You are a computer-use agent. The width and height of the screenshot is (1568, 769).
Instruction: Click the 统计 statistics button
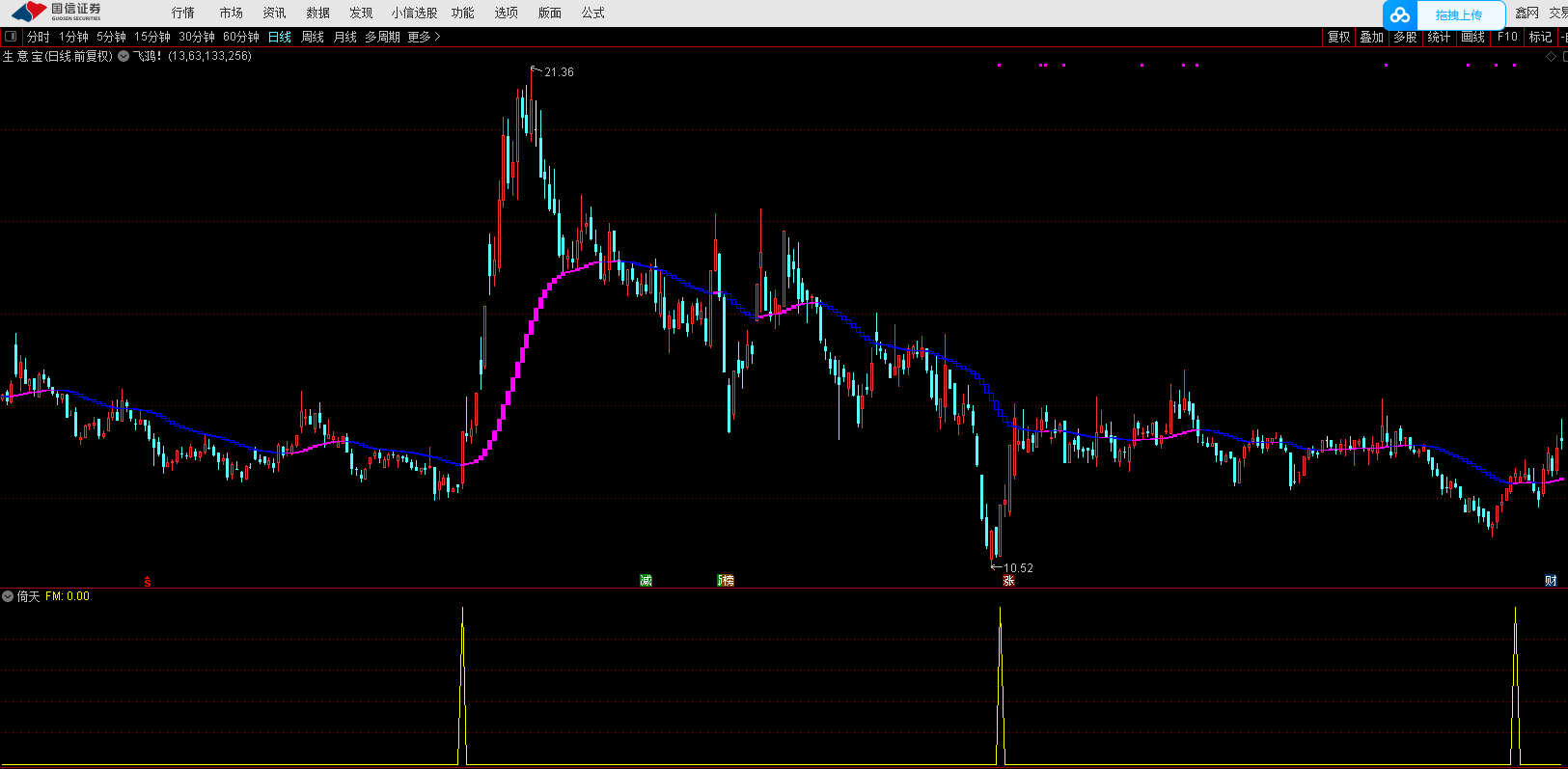pyautogui.click(x=1439, y=37)
